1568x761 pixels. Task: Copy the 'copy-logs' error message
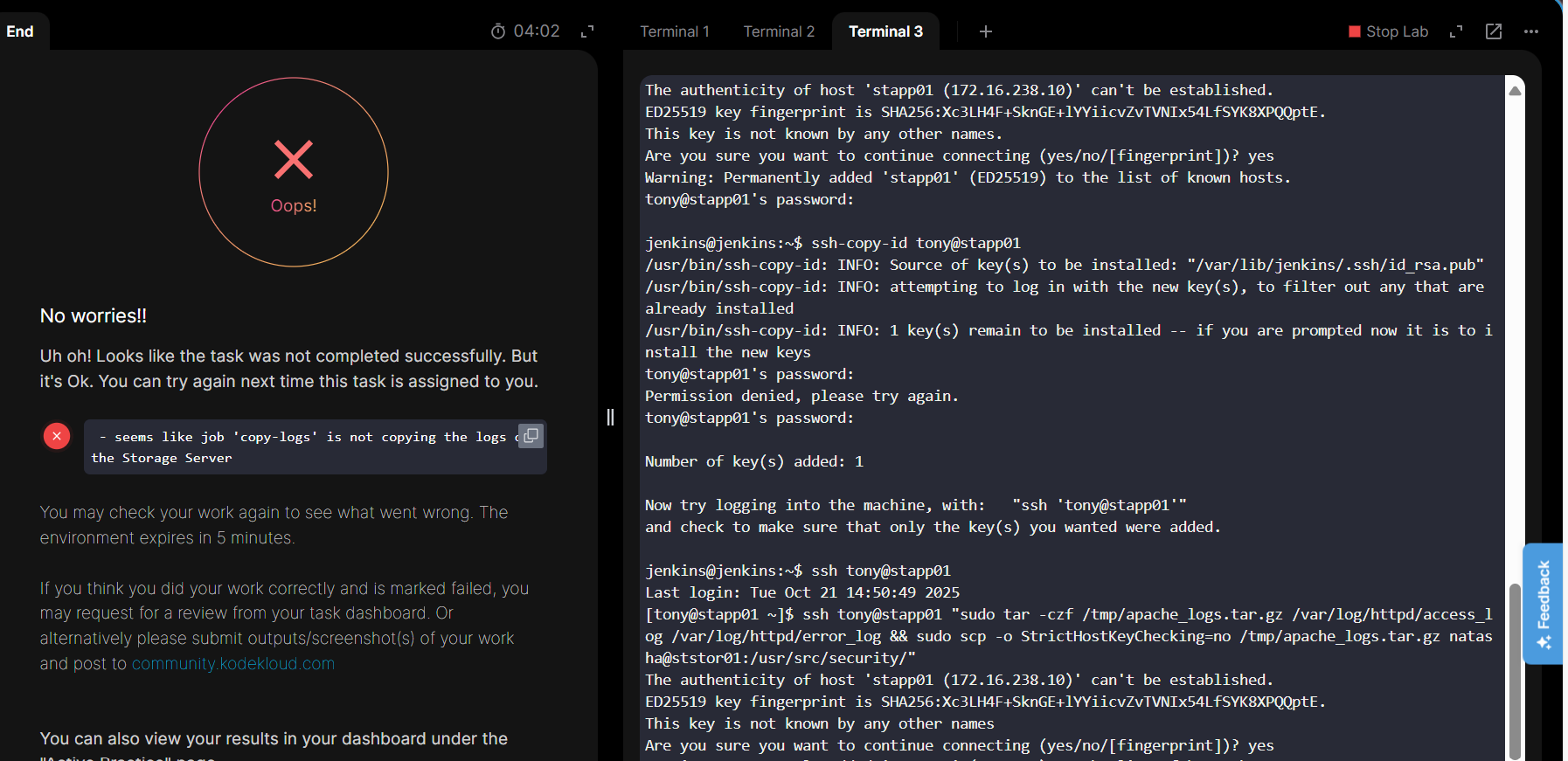tap(531, 436)
